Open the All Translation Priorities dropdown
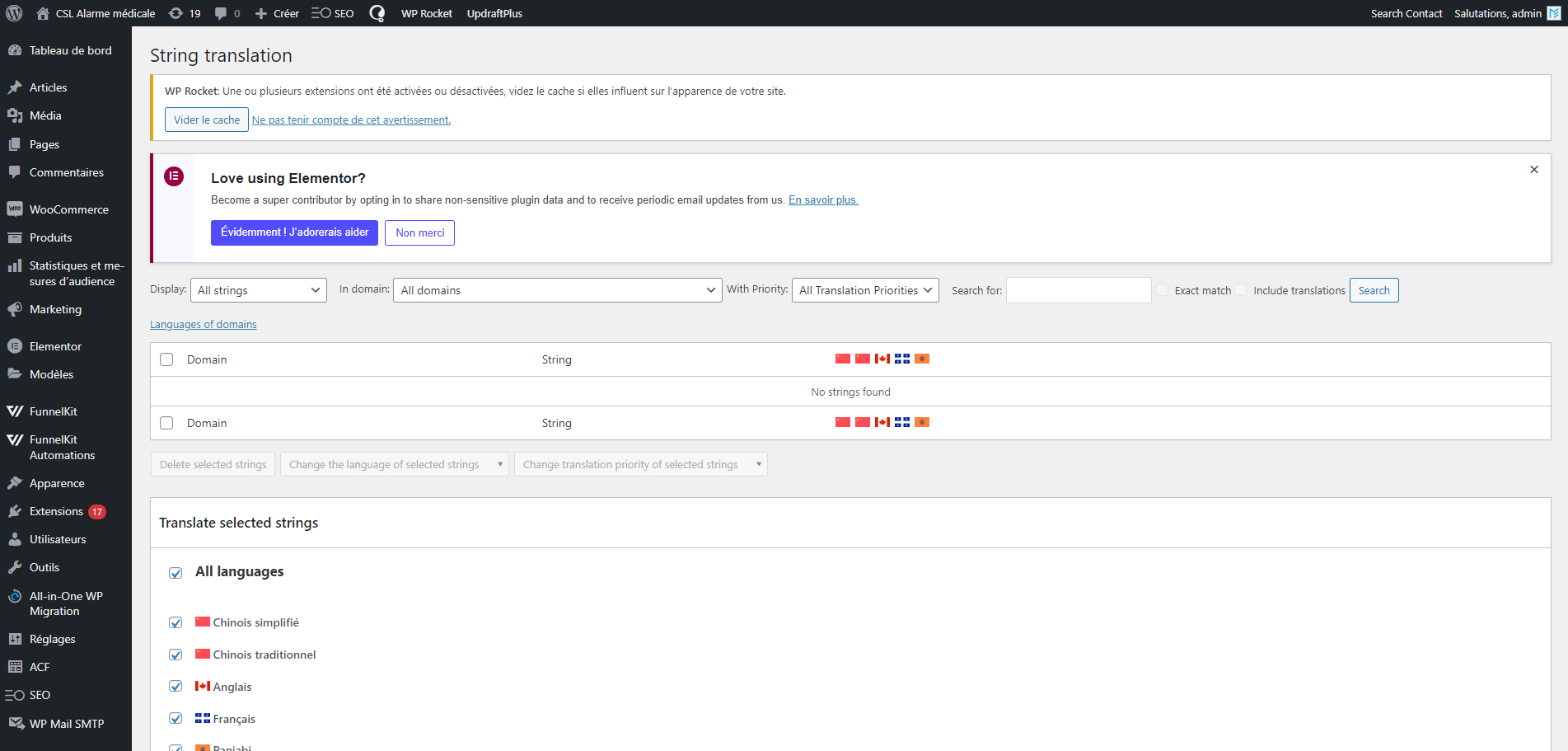The image size is (1568, 751). pyautogui.click(x=864, y=290)
